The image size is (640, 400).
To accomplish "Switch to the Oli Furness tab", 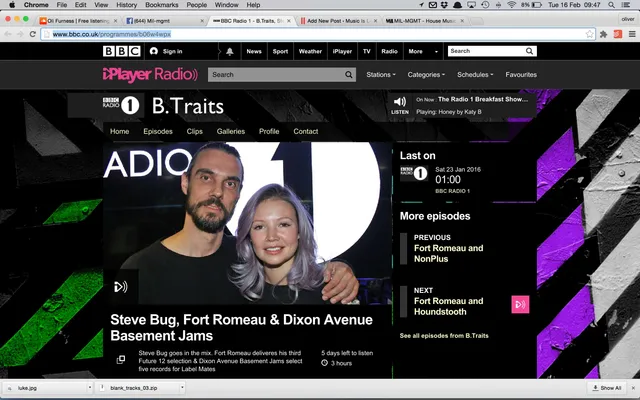I will (78, 21).
